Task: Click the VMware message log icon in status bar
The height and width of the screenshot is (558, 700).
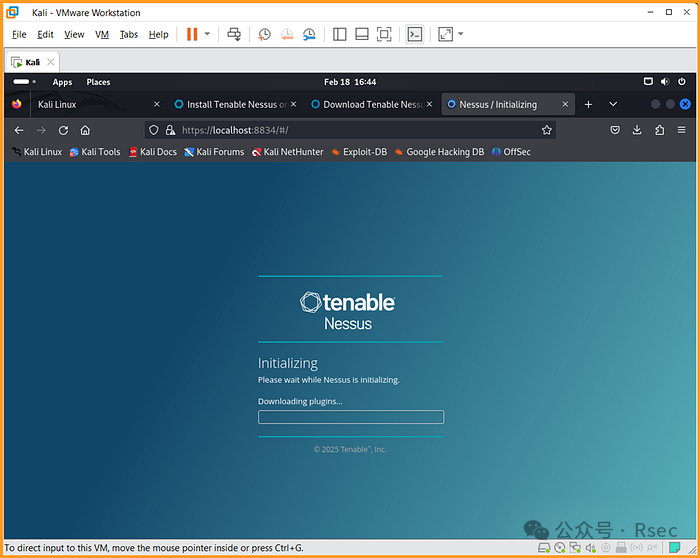Action: [675, 547]
